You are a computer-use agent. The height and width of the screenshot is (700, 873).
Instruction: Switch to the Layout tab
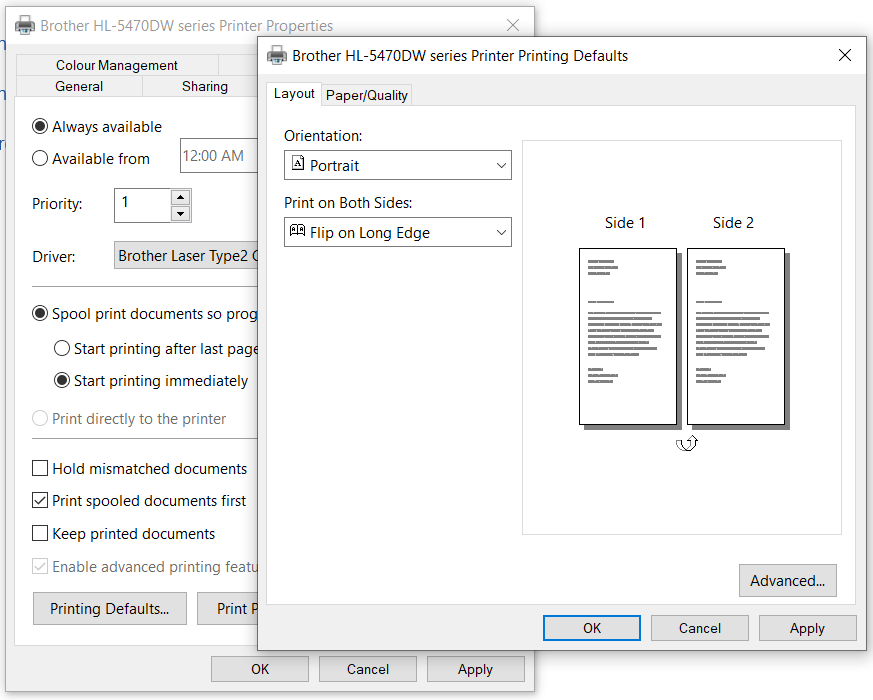[x=294, y=94]
